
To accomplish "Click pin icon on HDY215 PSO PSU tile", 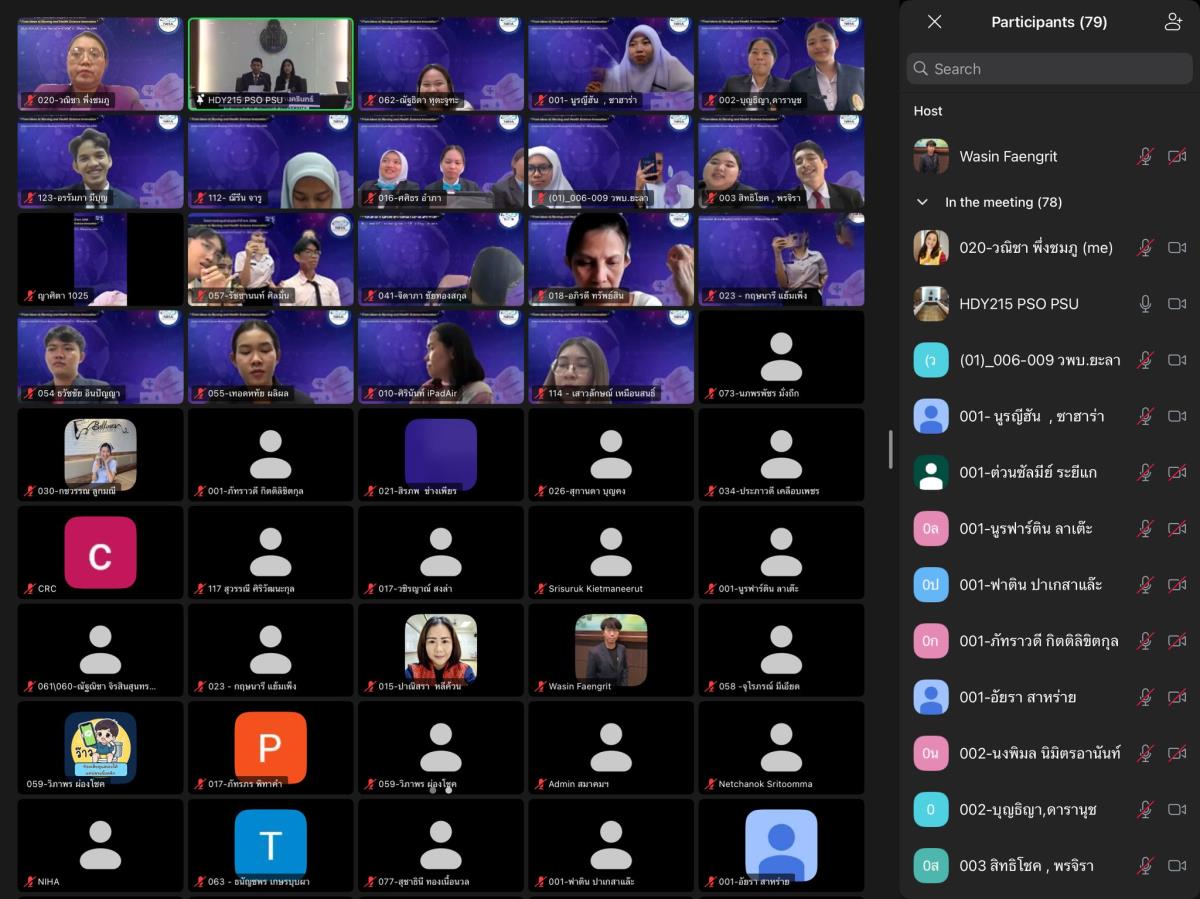I will pyautogui.click(x=198, y=100).
